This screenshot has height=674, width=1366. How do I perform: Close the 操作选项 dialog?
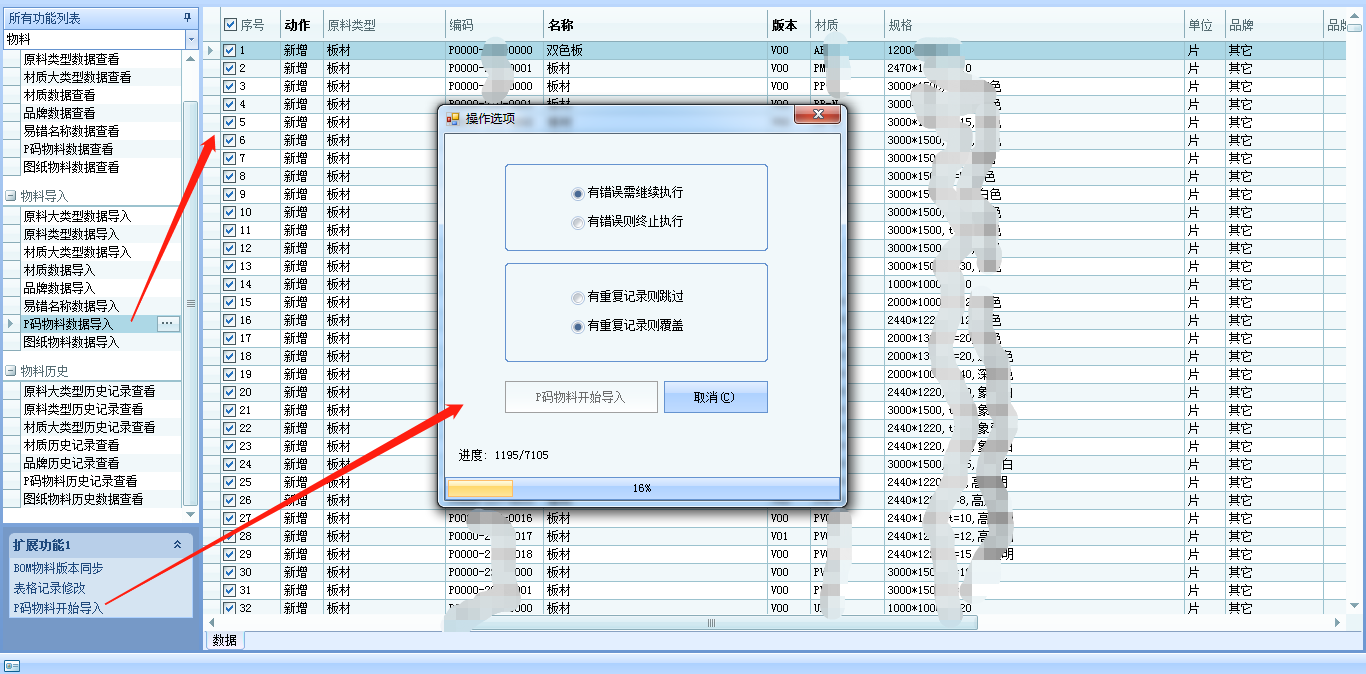pos(817,115)
